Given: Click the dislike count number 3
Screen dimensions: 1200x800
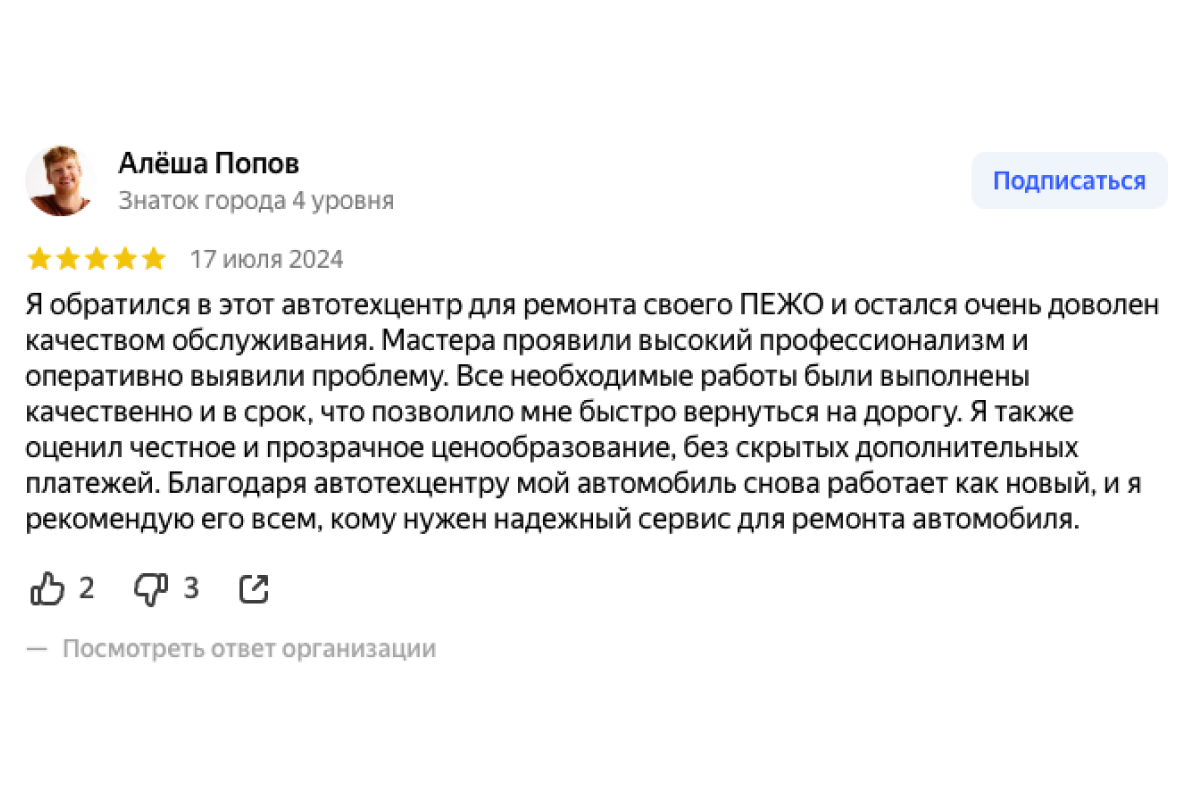Looking at the screenshot, I should coord(191,589).
